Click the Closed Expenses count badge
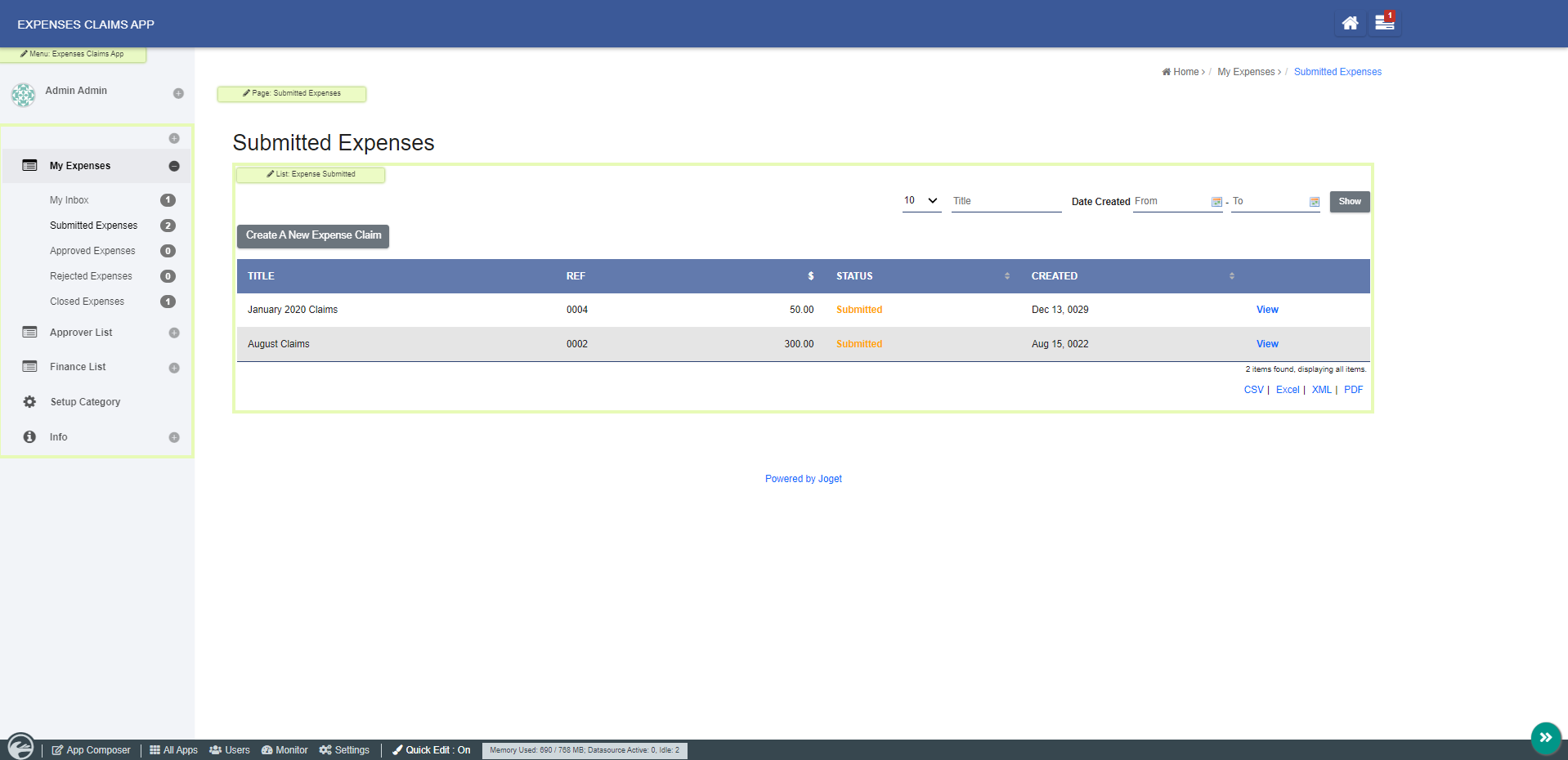 coord(168,302)
